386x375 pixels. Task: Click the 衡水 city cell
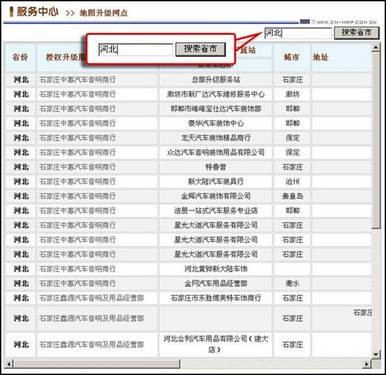pos(292,283)
